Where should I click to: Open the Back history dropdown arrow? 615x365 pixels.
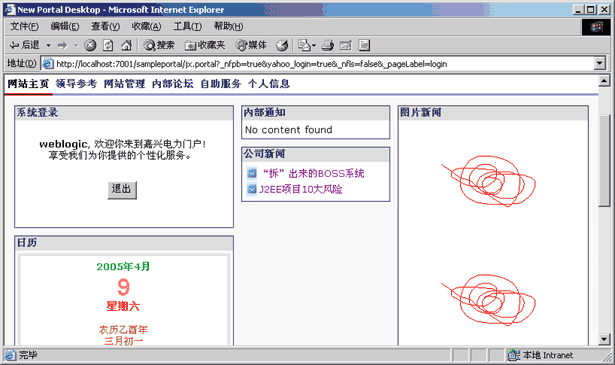pyautogui.click(x=48, y=45)
